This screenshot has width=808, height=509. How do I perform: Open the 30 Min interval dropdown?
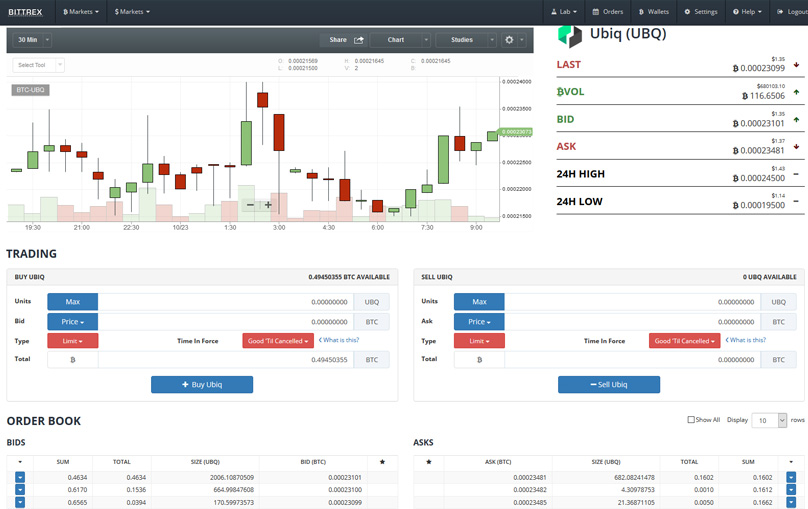pos(32,40)
